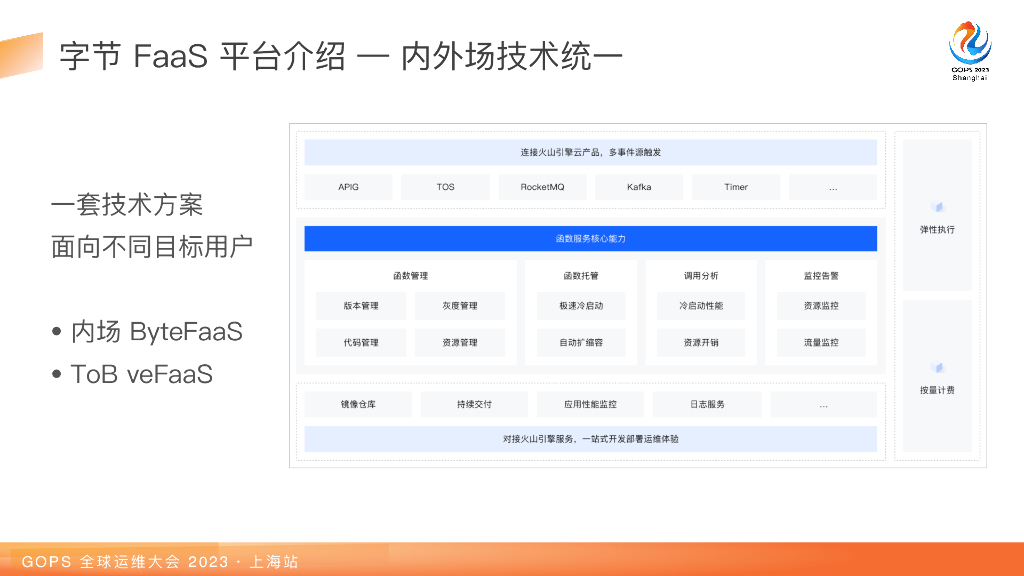Select the 版本管理 box
1024x576 pixels.
[360, 306]
